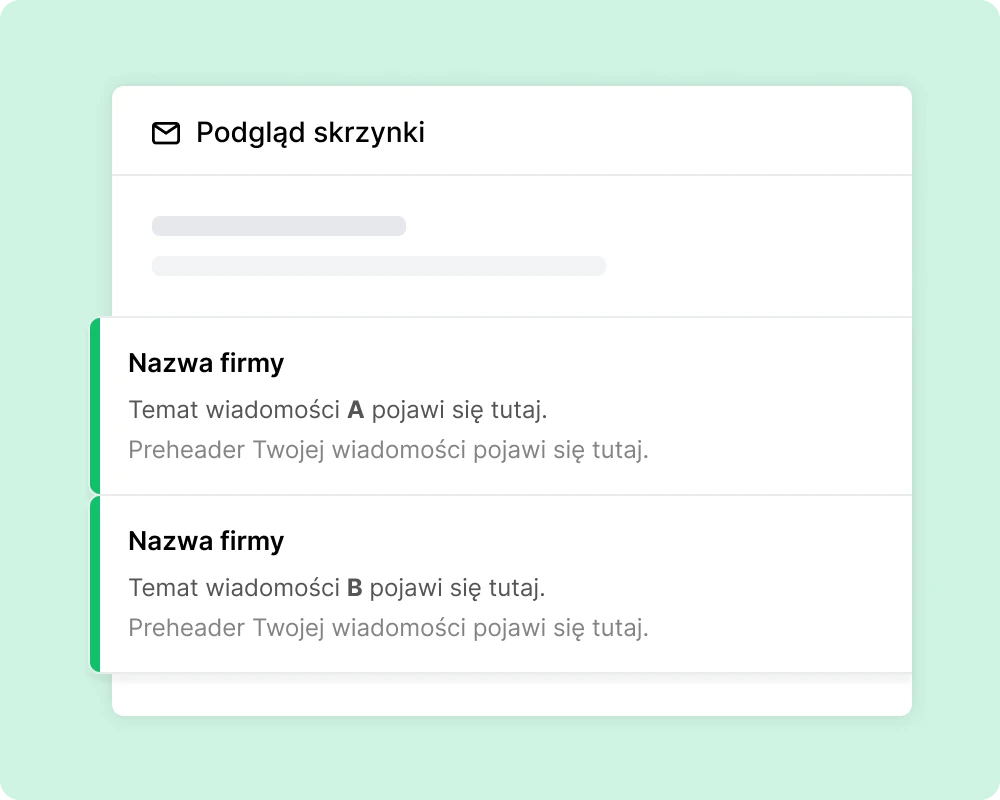Open the email with subject B

pyautogui.click(x=501, y=584)
